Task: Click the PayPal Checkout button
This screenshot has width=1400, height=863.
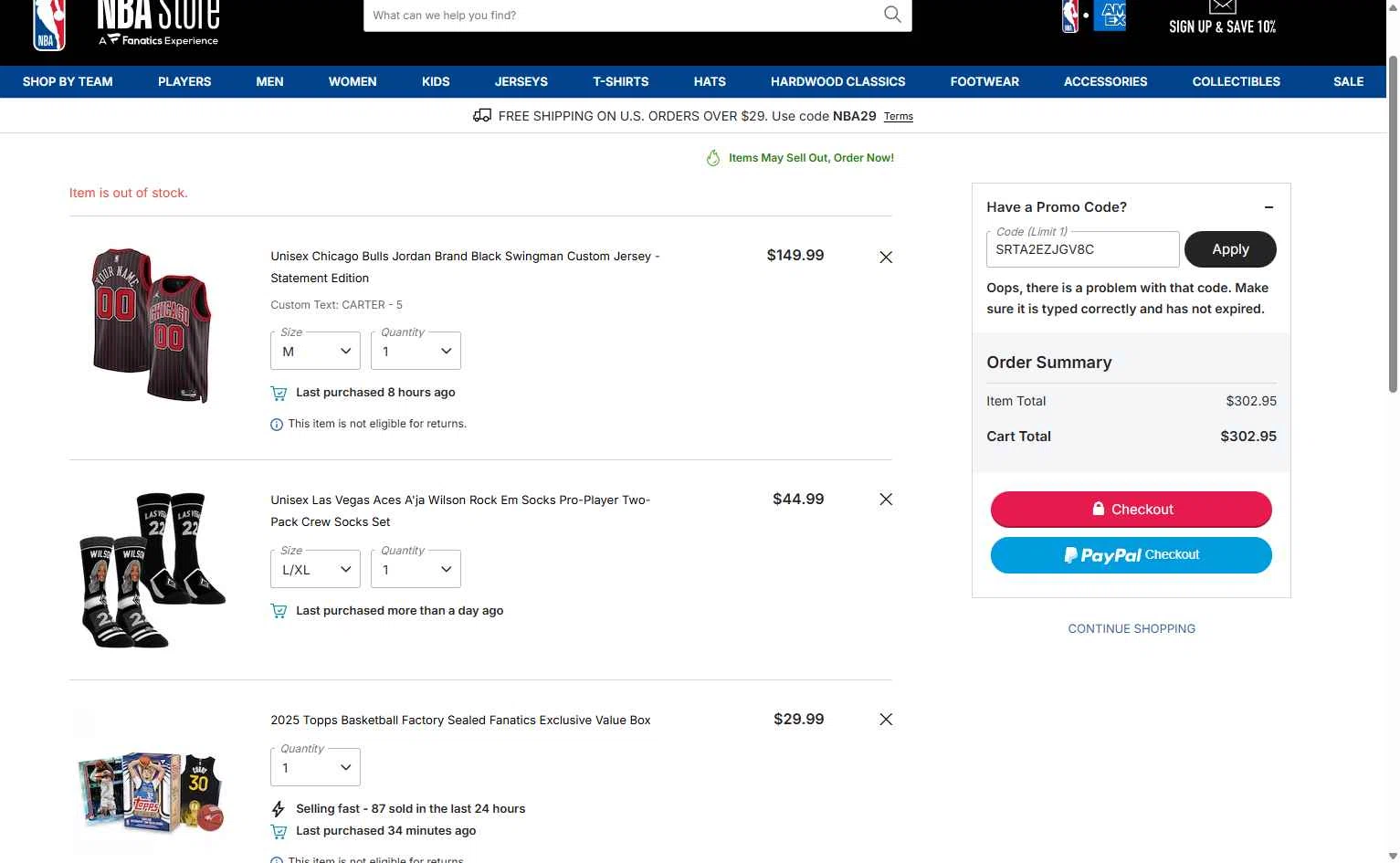Action: click(x=1132, y=555)
